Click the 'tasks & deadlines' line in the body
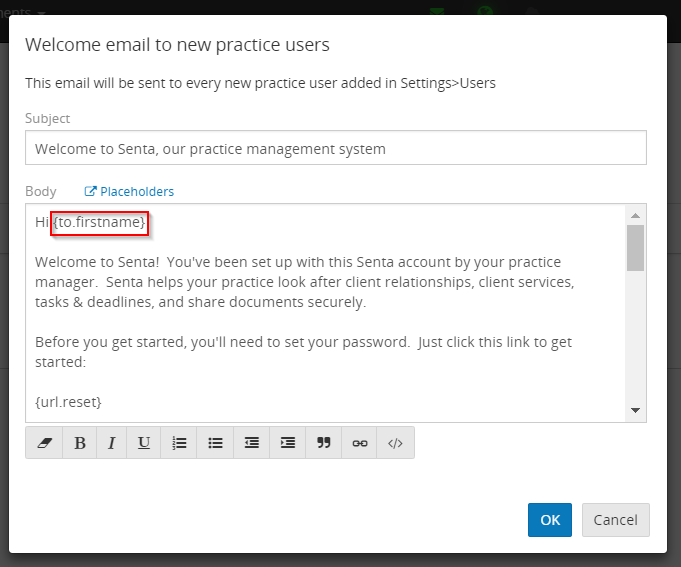The height and width of the screenshot is (567, 681). click(201, 302)
